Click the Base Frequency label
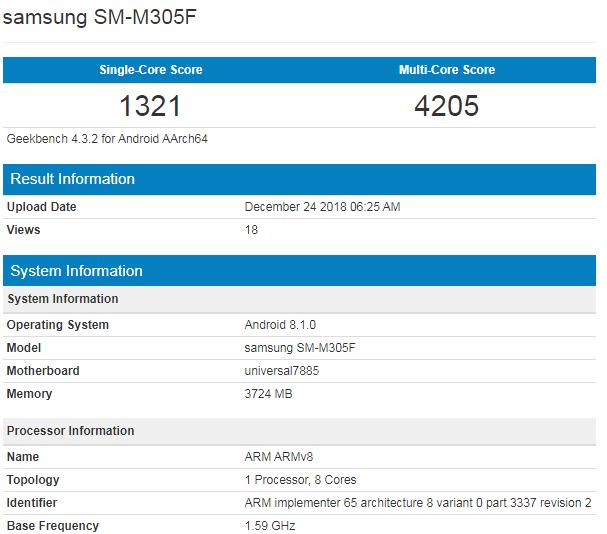Viewport: 607px width, 534px height. tap(53, 525)
